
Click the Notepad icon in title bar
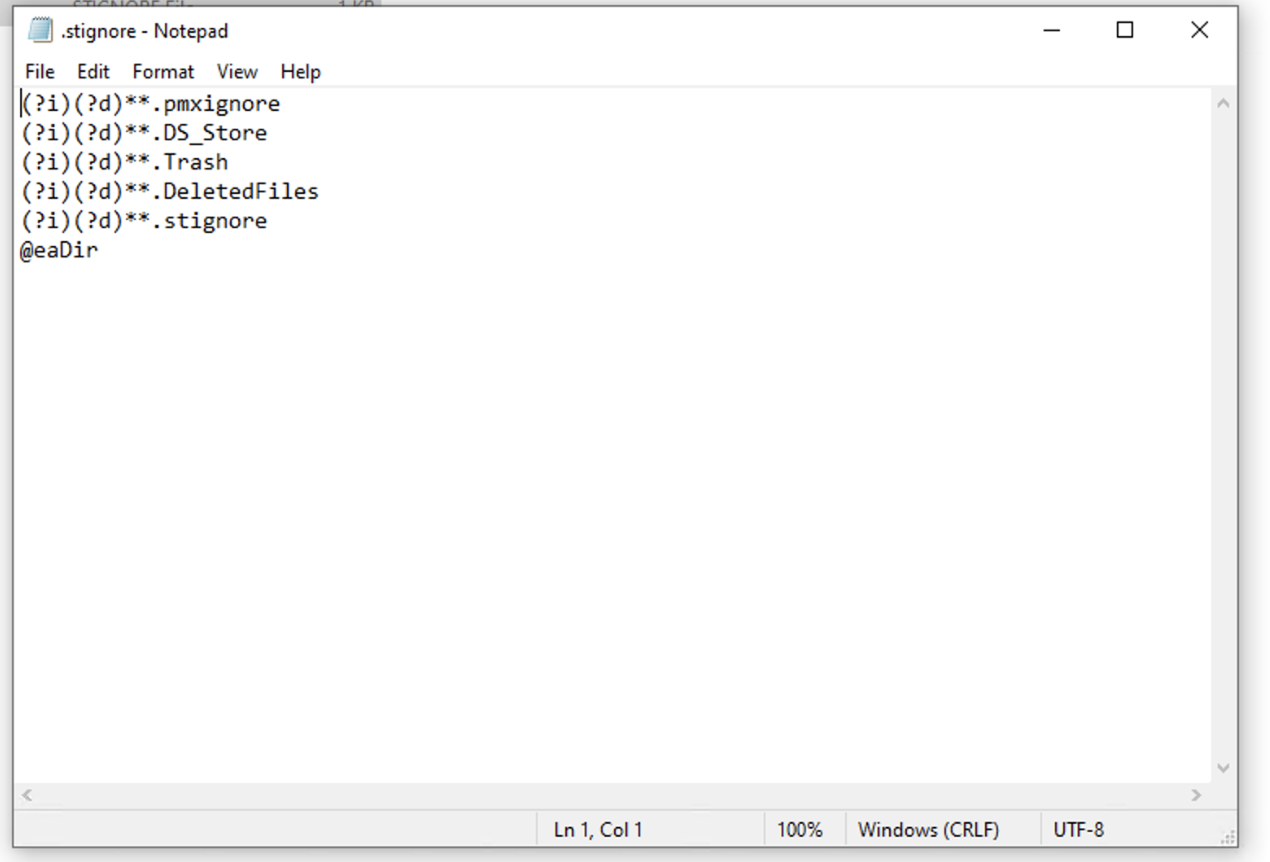point(40,31)
